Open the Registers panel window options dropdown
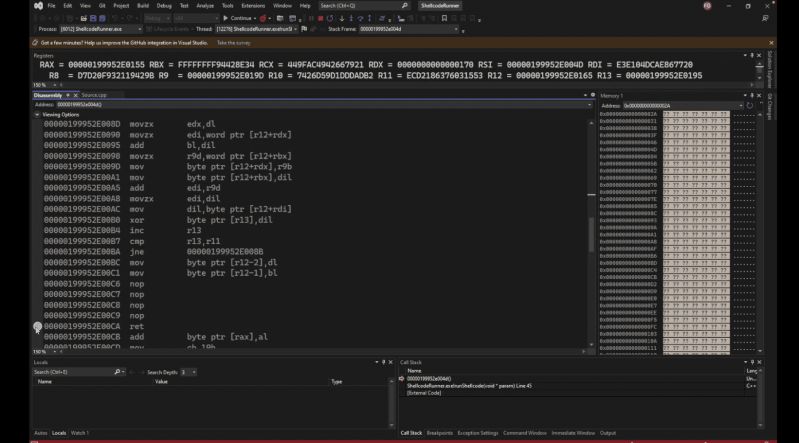The height and width of the screenshot is (443, 799). click(745, 55)
